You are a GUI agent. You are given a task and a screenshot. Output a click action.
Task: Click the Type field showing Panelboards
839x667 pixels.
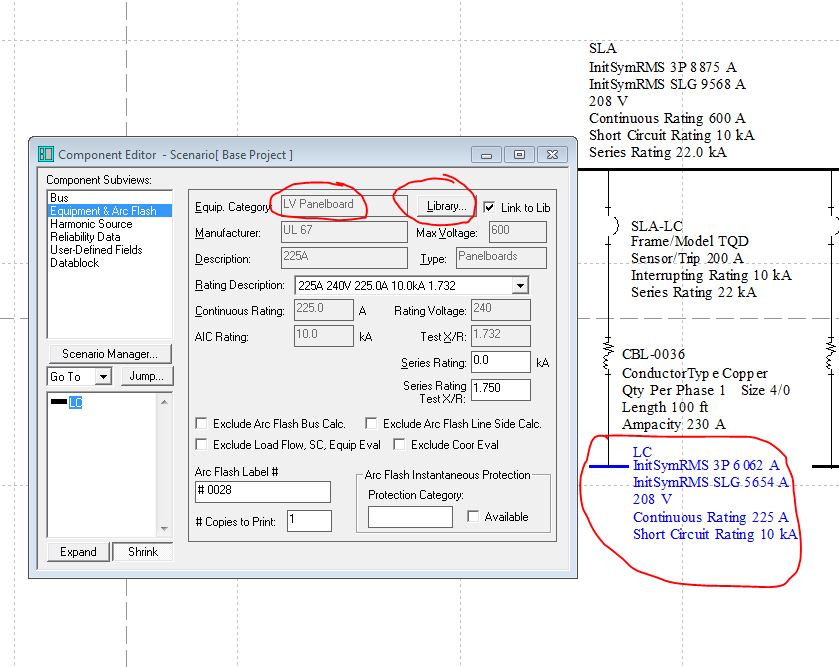pyautogui.click(x=501, y=258)
